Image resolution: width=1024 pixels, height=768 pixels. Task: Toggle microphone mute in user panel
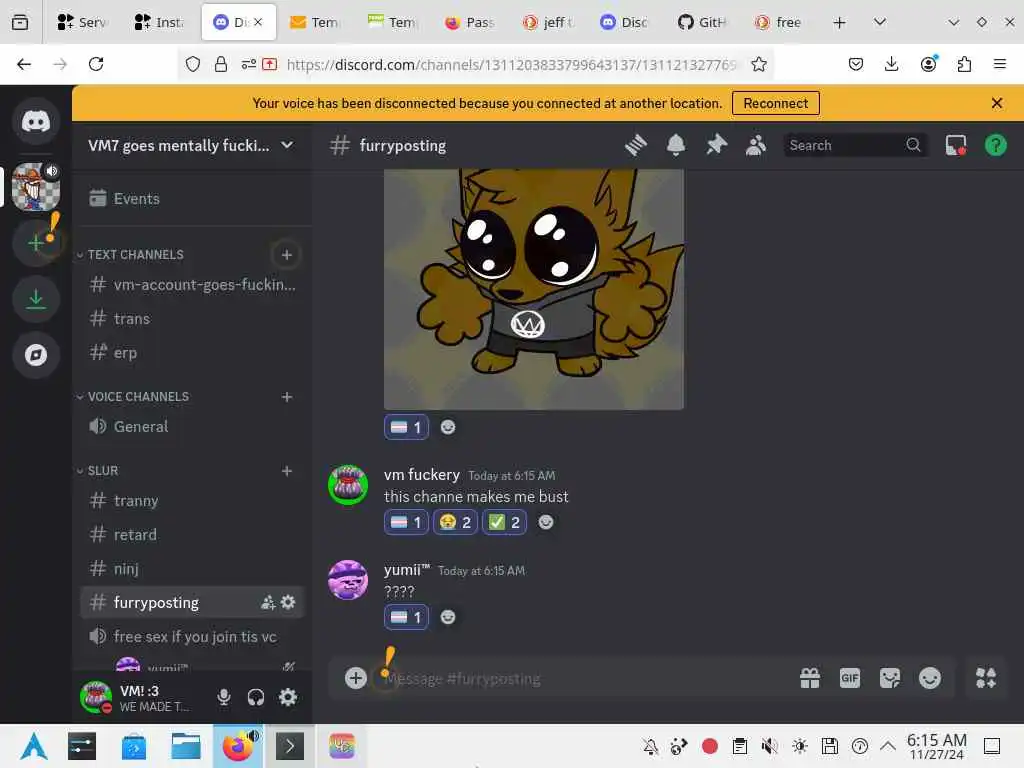tap(224, 697)
